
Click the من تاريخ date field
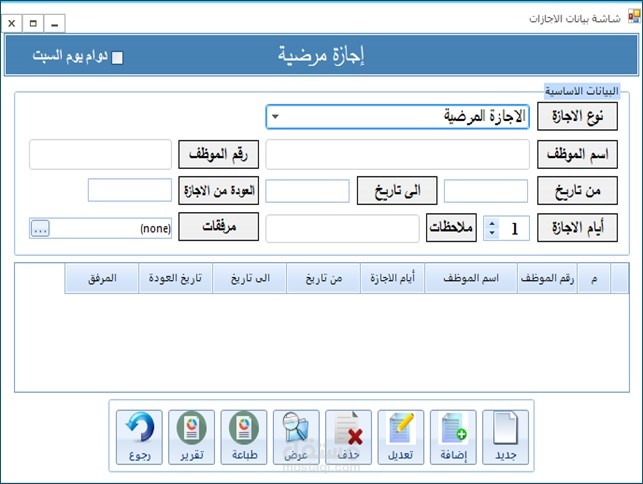tap(486, 191)
